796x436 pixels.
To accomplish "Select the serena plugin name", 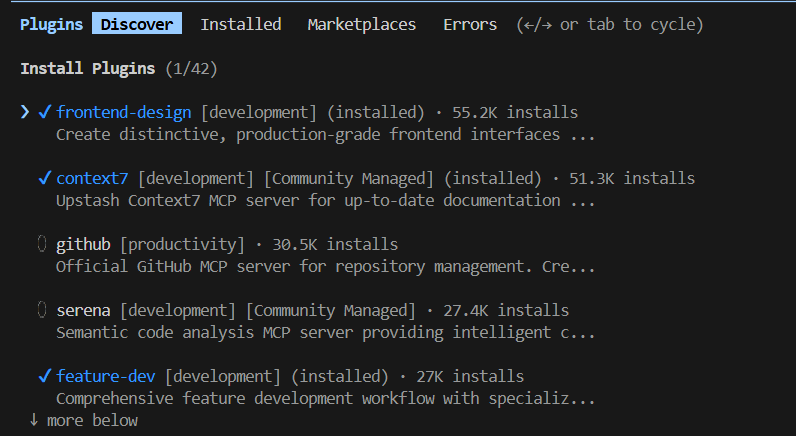I will (83, 310).
